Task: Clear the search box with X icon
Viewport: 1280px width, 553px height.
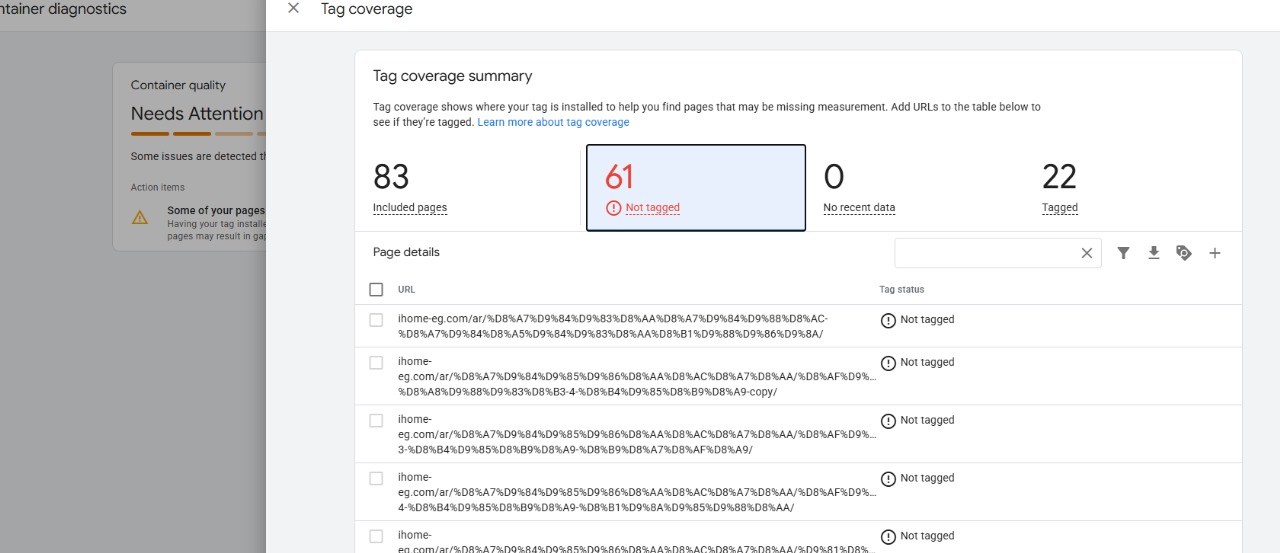Action: point(1086,253)
